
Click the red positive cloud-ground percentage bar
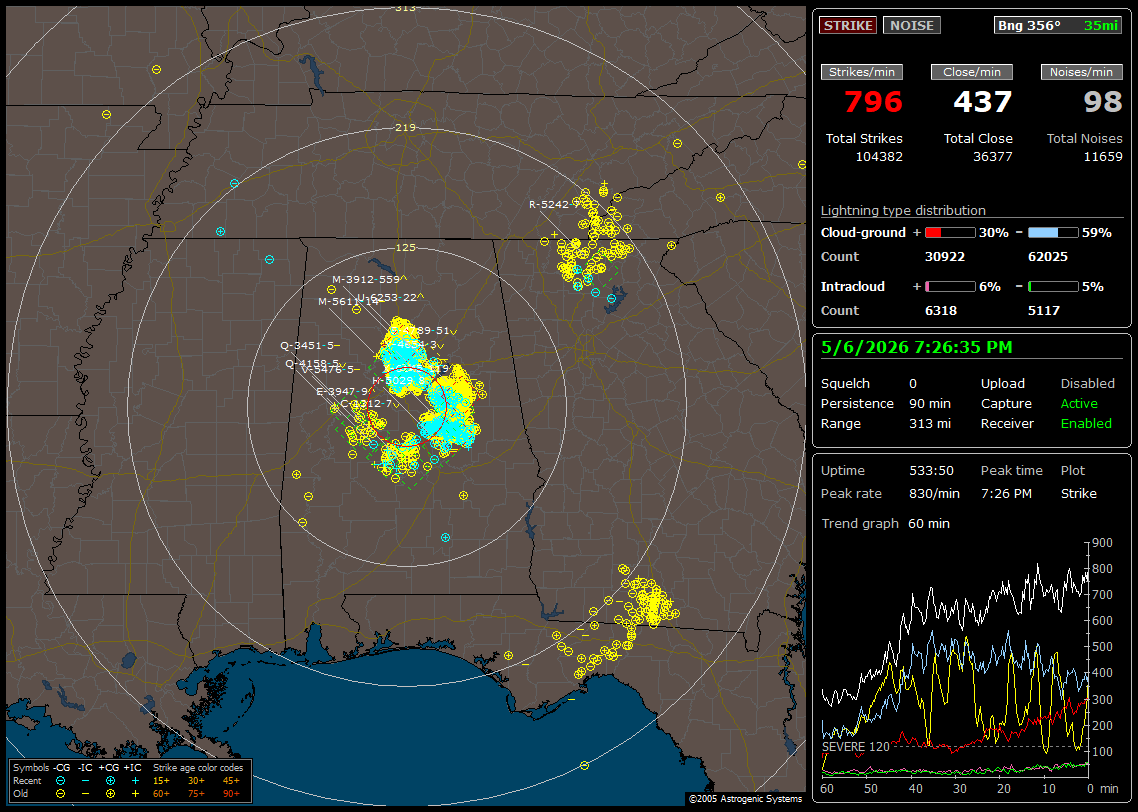click(950, 233)
